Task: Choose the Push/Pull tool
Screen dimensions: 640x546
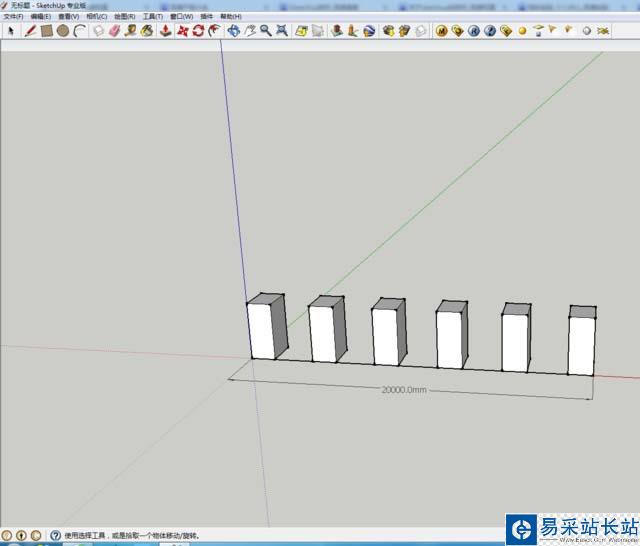Action: pyautogui.click(x=165, y=31)
